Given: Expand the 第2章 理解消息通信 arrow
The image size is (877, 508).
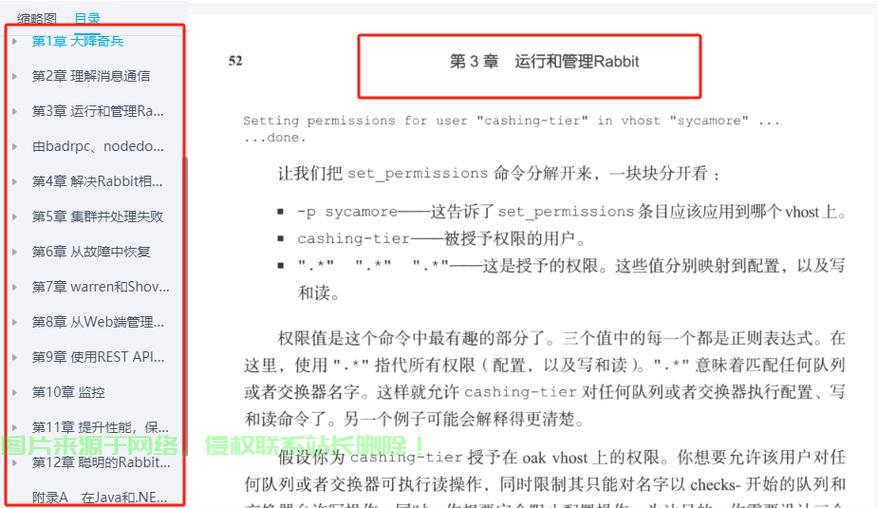Looking at the screenshot, I should [15, 76].
